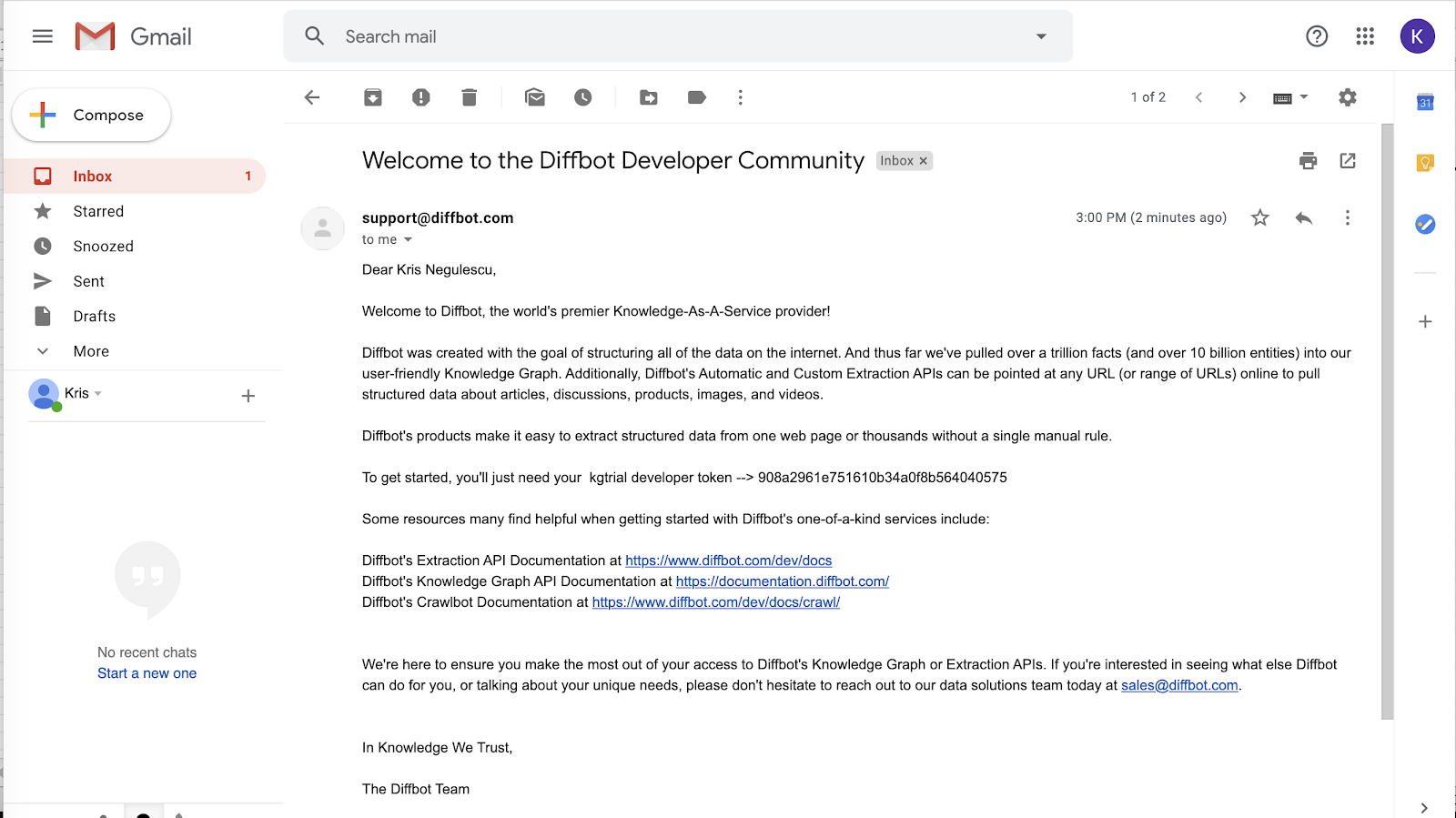Click the search magnifier icon
Viewport: 1456px width, 818px height.
point(315,36)
